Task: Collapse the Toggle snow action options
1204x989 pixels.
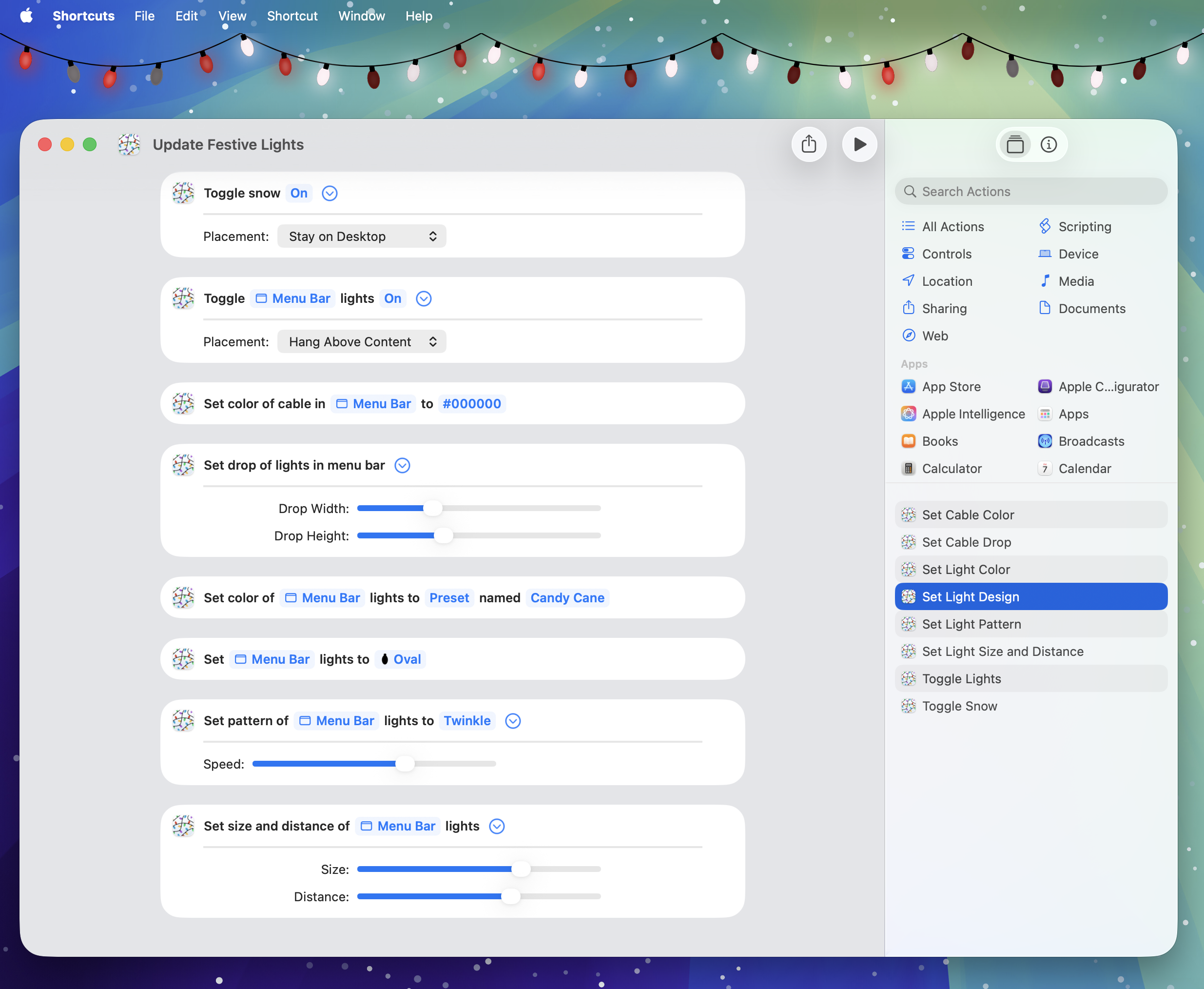Action: 330,194
